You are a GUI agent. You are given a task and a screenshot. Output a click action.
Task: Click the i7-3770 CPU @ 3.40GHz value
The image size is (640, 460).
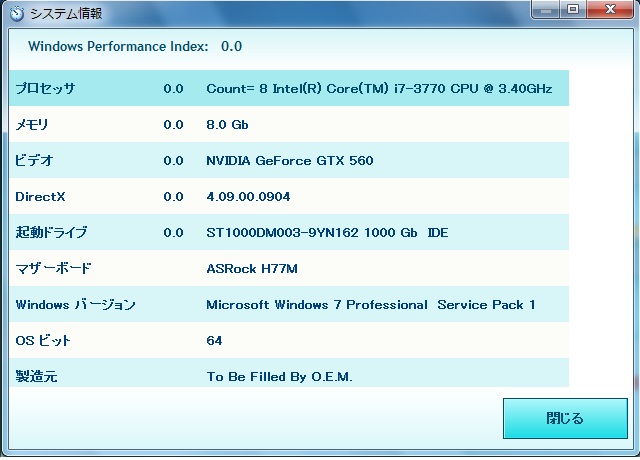(473, 89)
